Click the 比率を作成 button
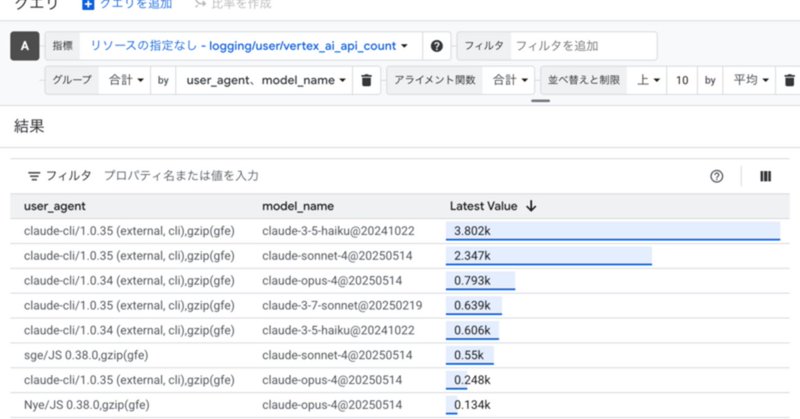Viewport: 800px width, 419px height. coord(233,5)
